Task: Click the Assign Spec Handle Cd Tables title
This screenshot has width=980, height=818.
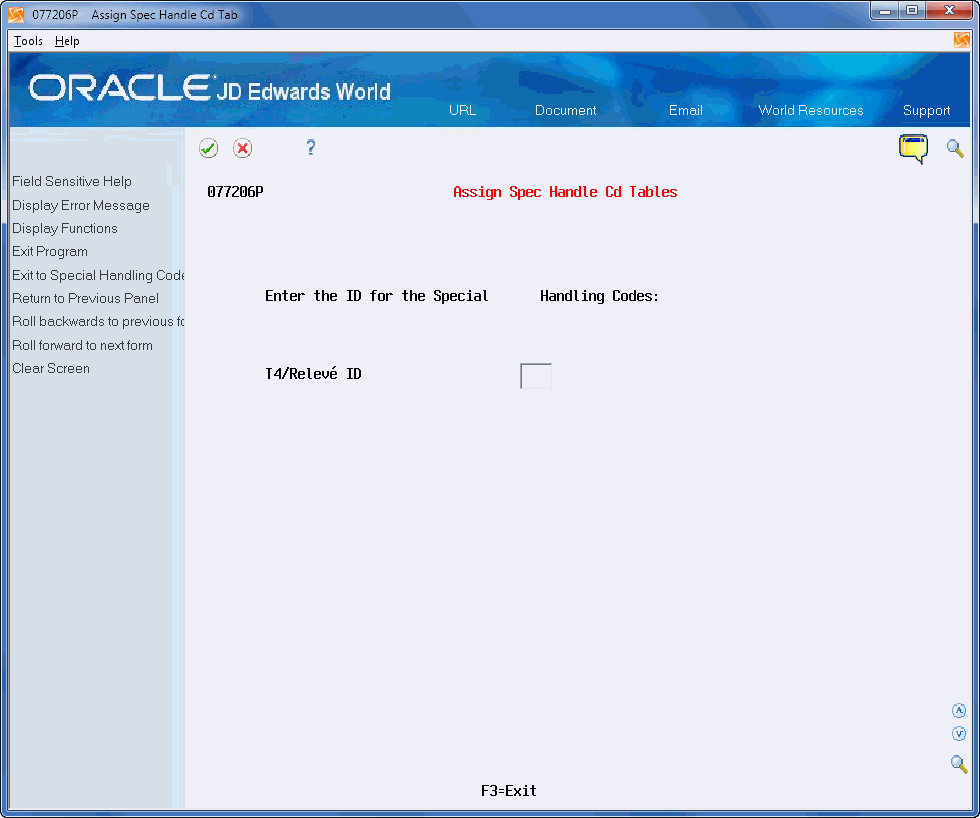Action: [565, 192]
